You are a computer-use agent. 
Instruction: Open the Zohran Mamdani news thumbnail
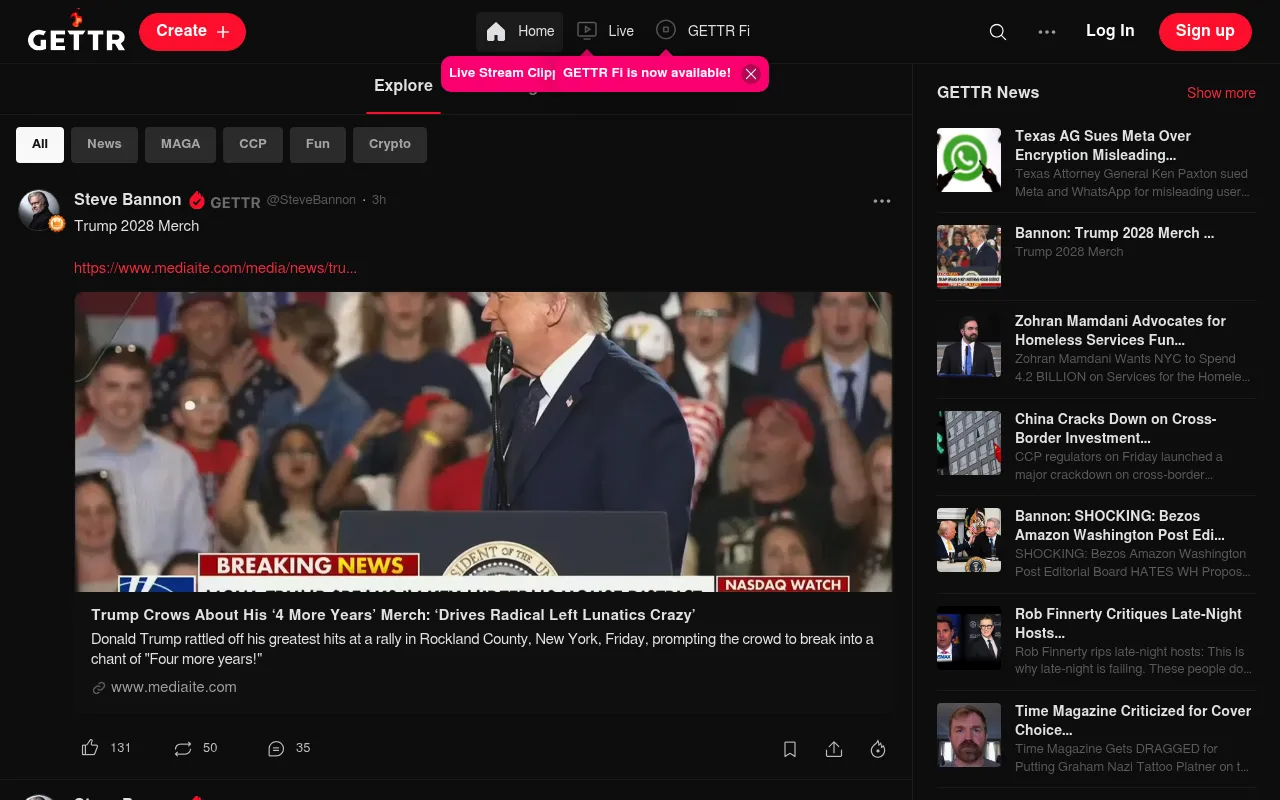(x=969, y=345)
